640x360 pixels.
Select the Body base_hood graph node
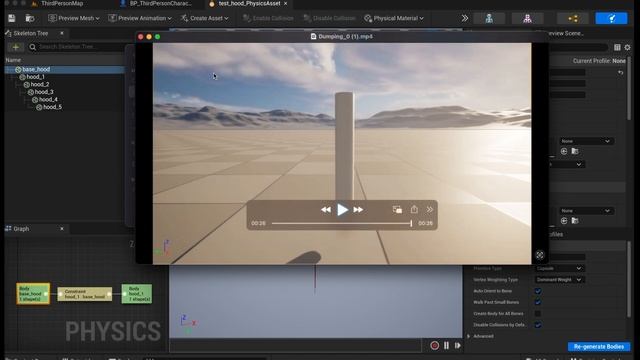33,293
